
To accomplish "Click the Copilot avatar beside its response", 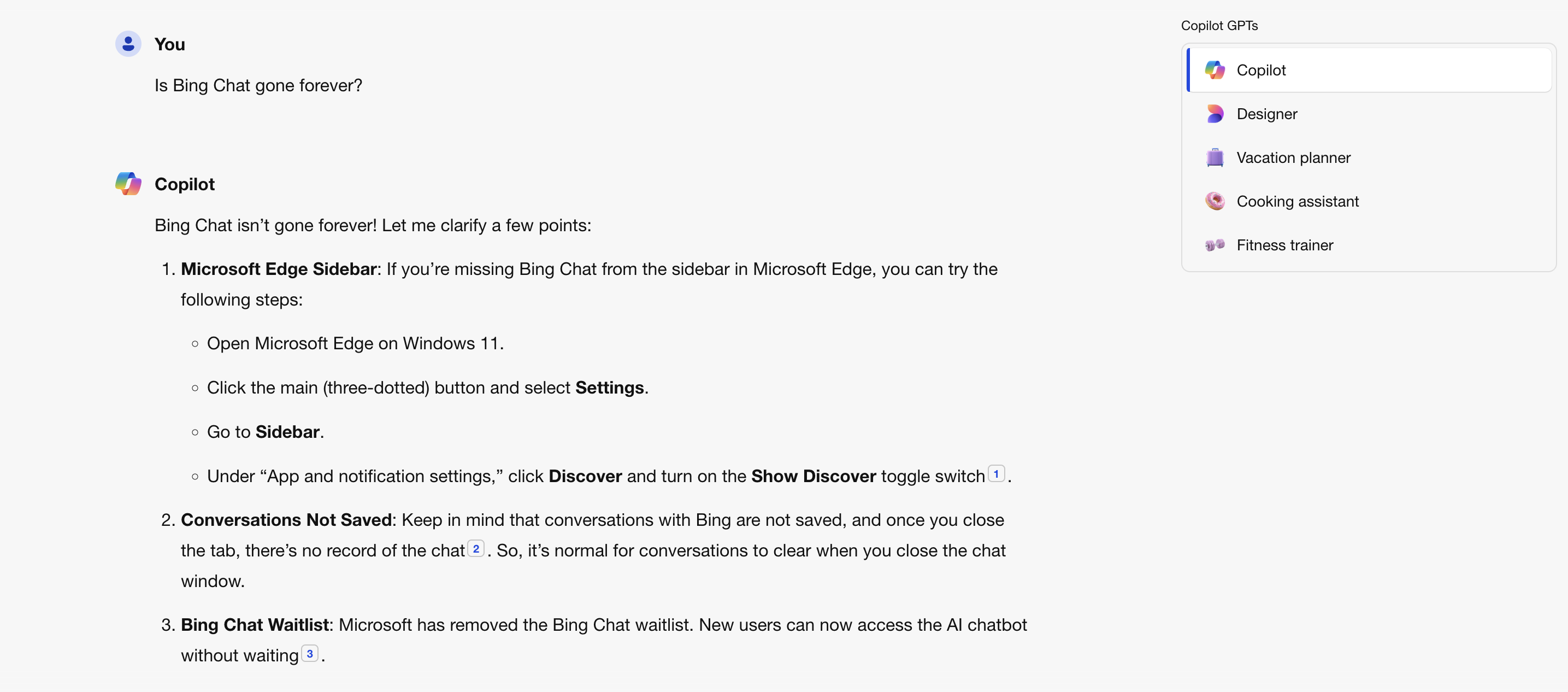I will tap(128, 183).
